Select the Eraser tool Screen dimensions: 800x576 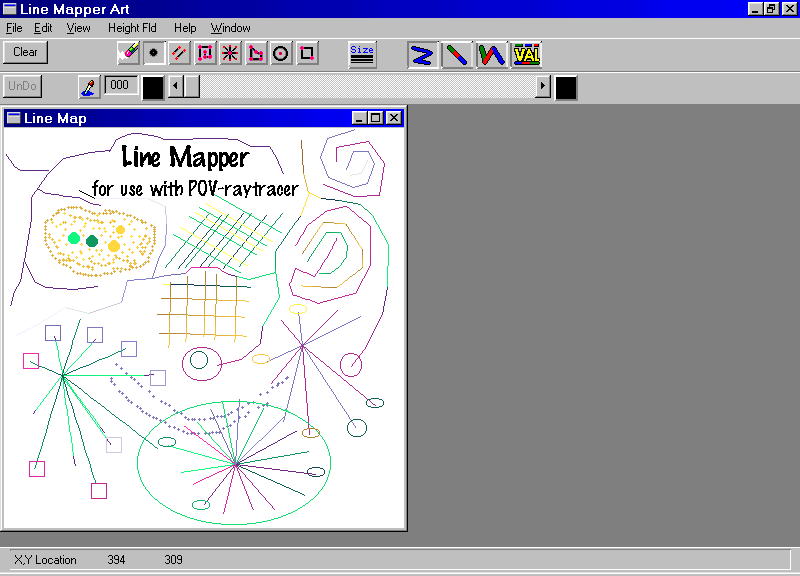click(x=129, y=53)
